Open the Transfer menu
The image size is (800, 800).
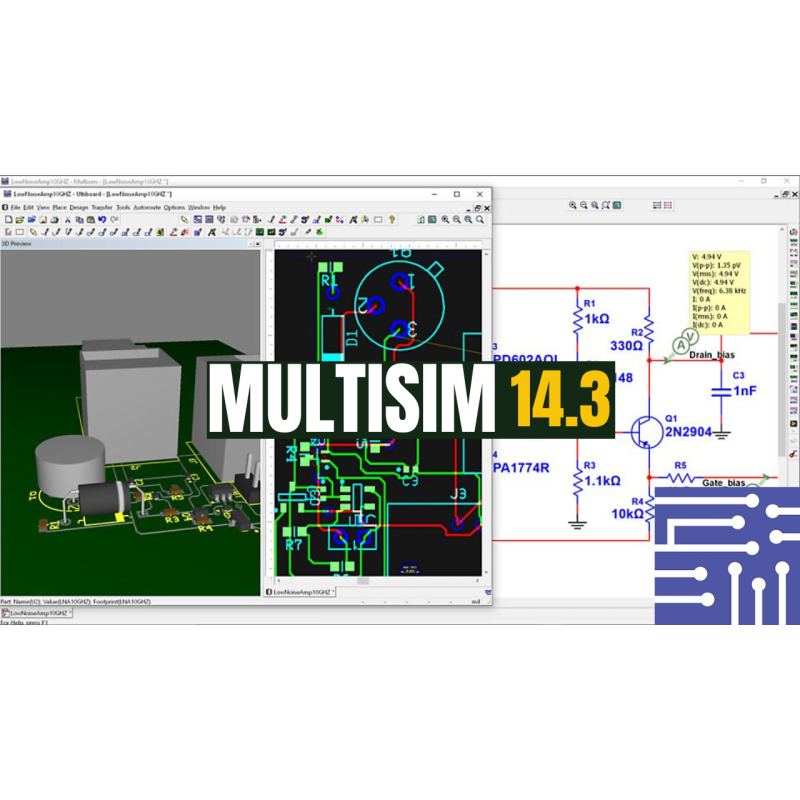point(102,207)
